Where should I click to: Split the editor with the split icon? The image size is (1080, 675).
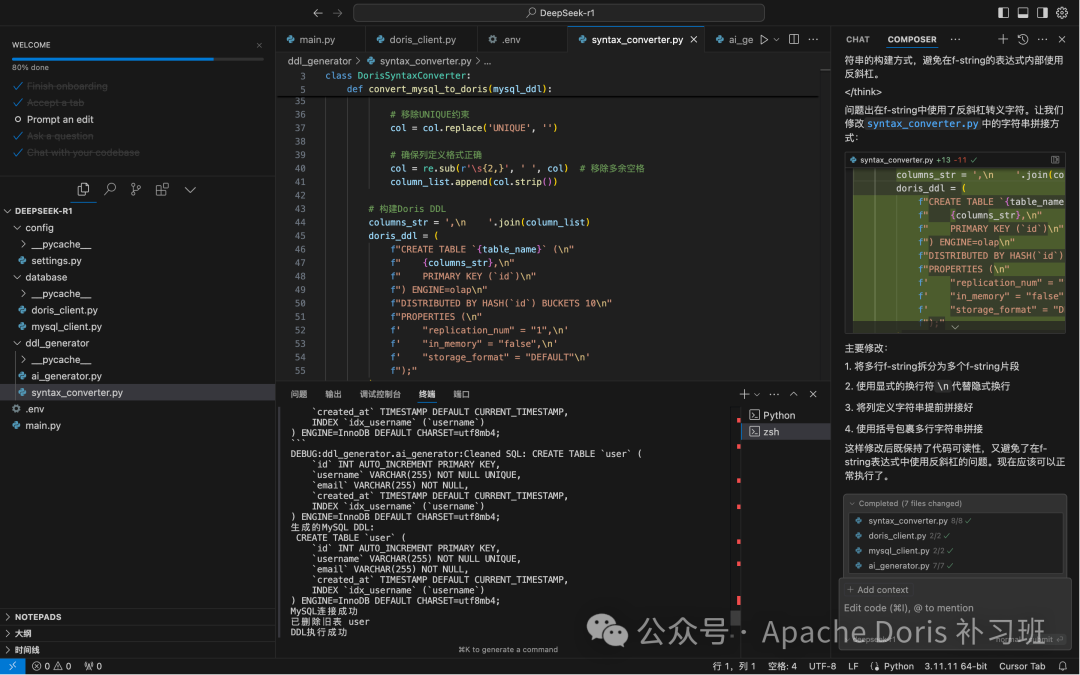(x=794, y=40)
